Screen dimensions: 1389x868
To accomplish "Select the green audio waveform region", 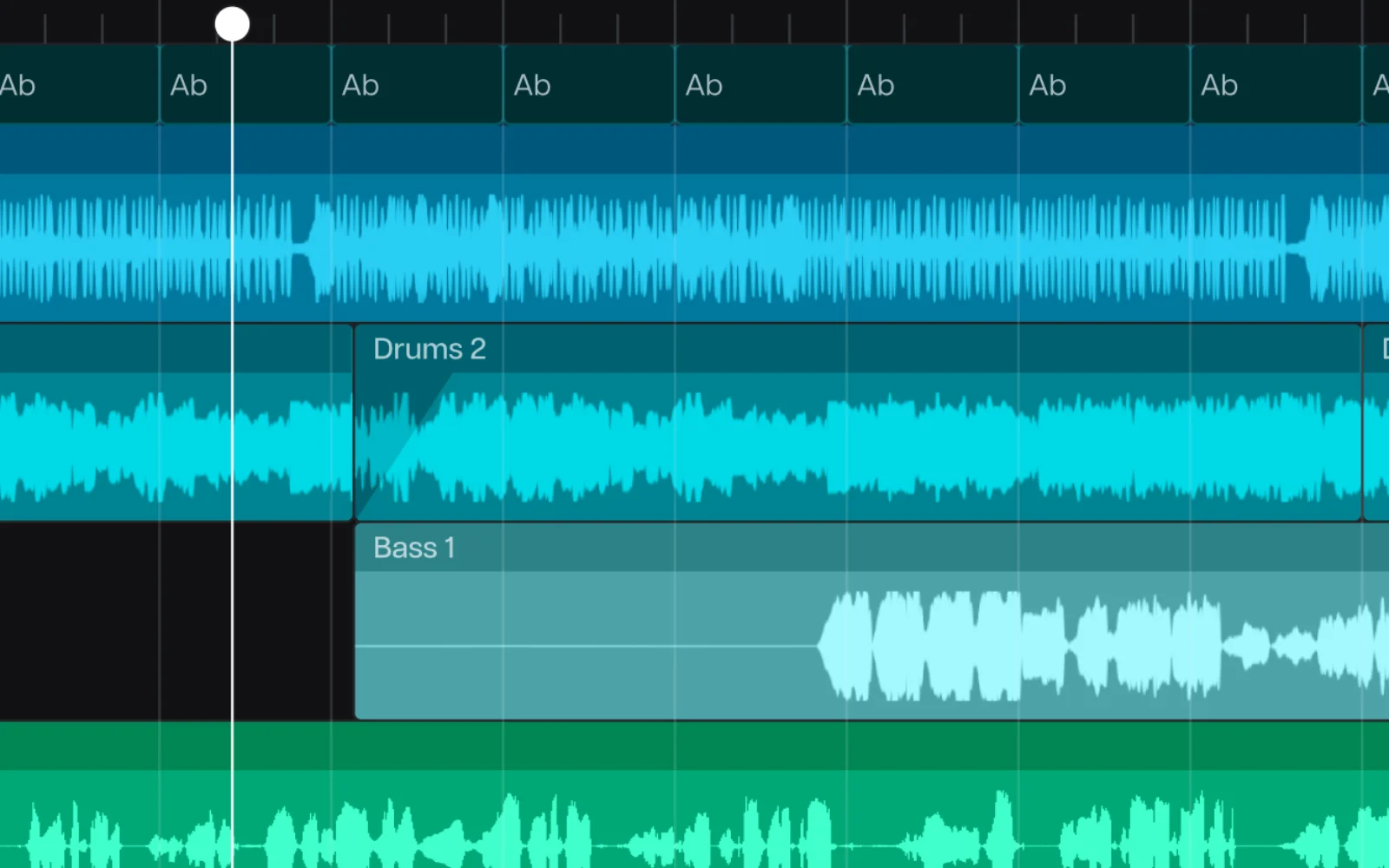I will [x=694, y=795].
